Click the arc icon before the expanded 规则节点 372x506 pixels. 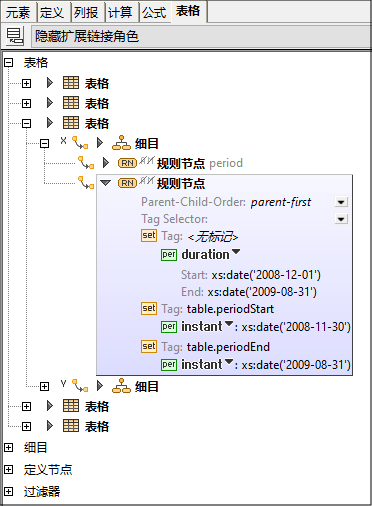click(x=86, y=183)
